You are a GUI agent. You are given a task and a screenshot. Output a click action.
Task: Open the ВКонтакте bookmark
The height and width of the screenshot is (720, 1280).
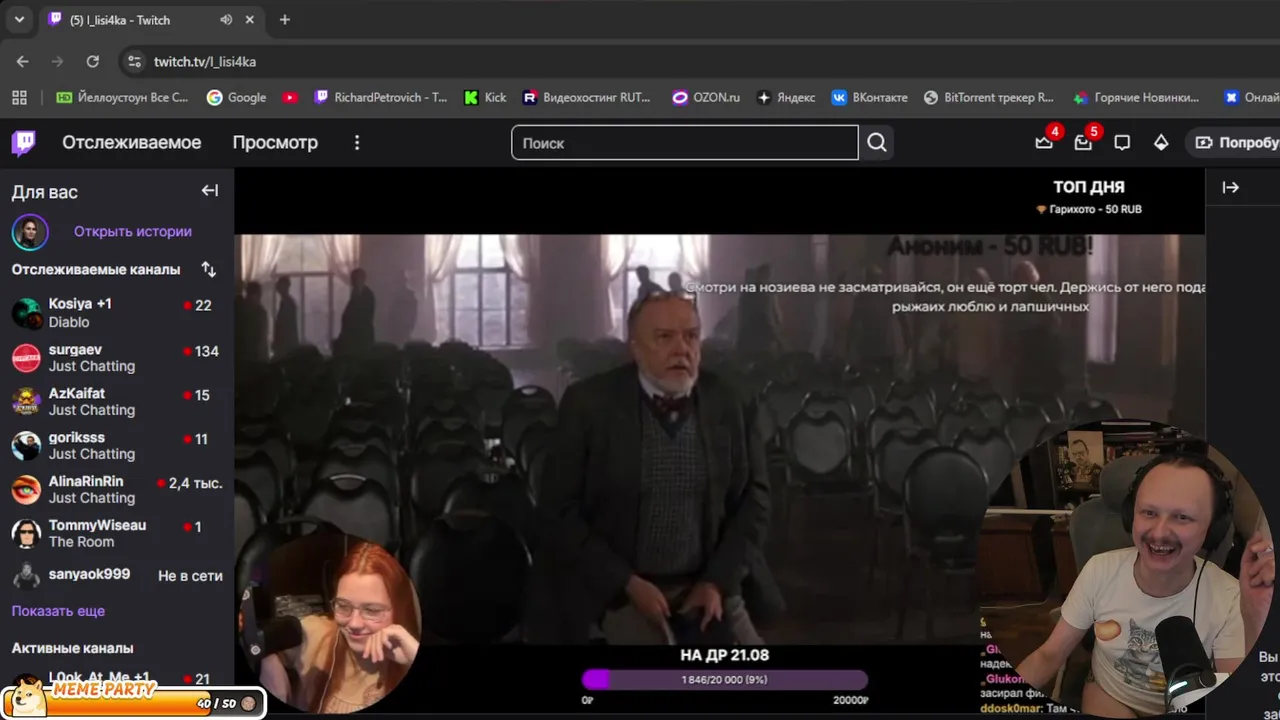click(869, 97)
